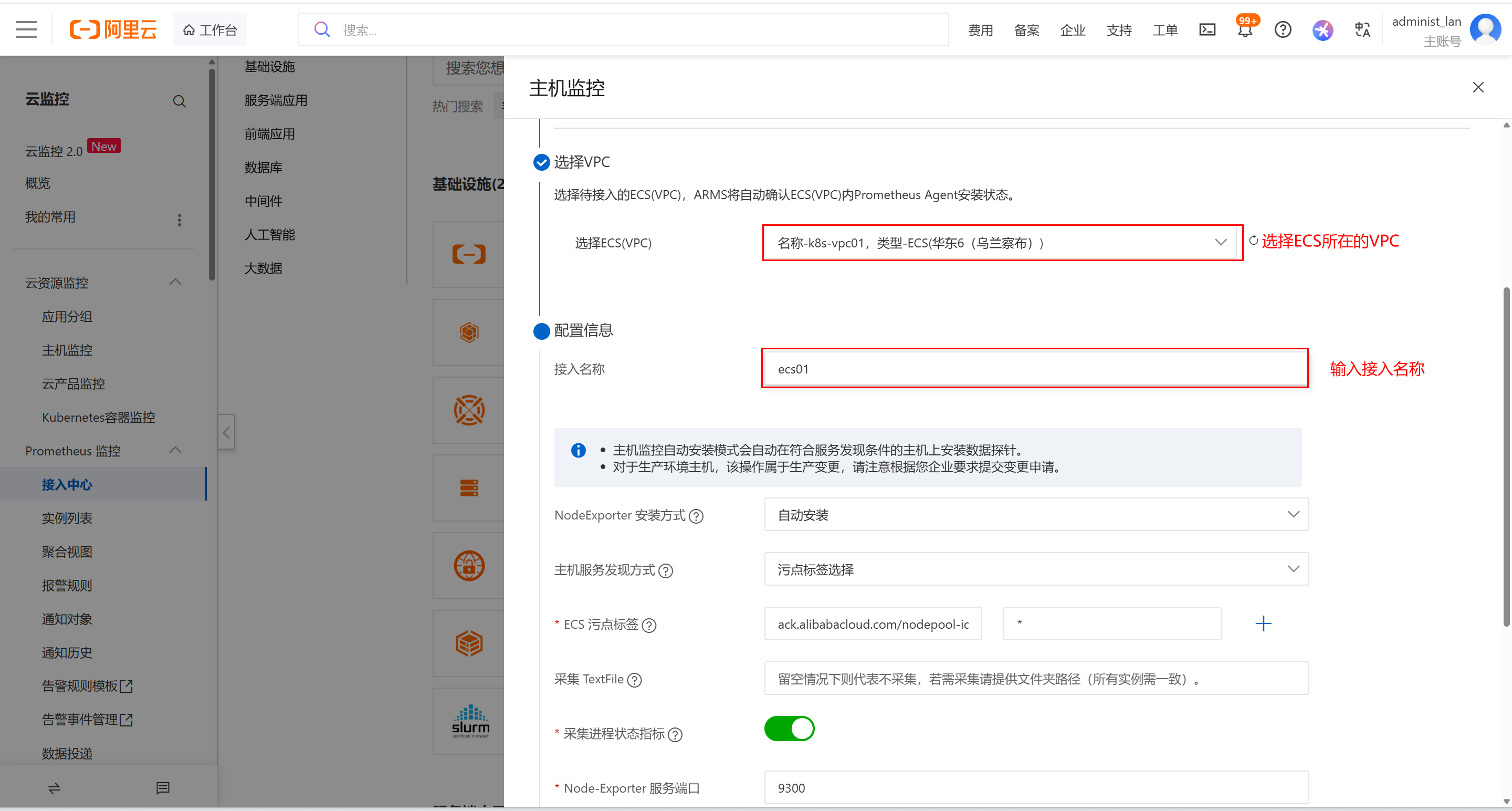
Task: Show help for 主机服务发现方式
Action: click(x=666, y=571)
